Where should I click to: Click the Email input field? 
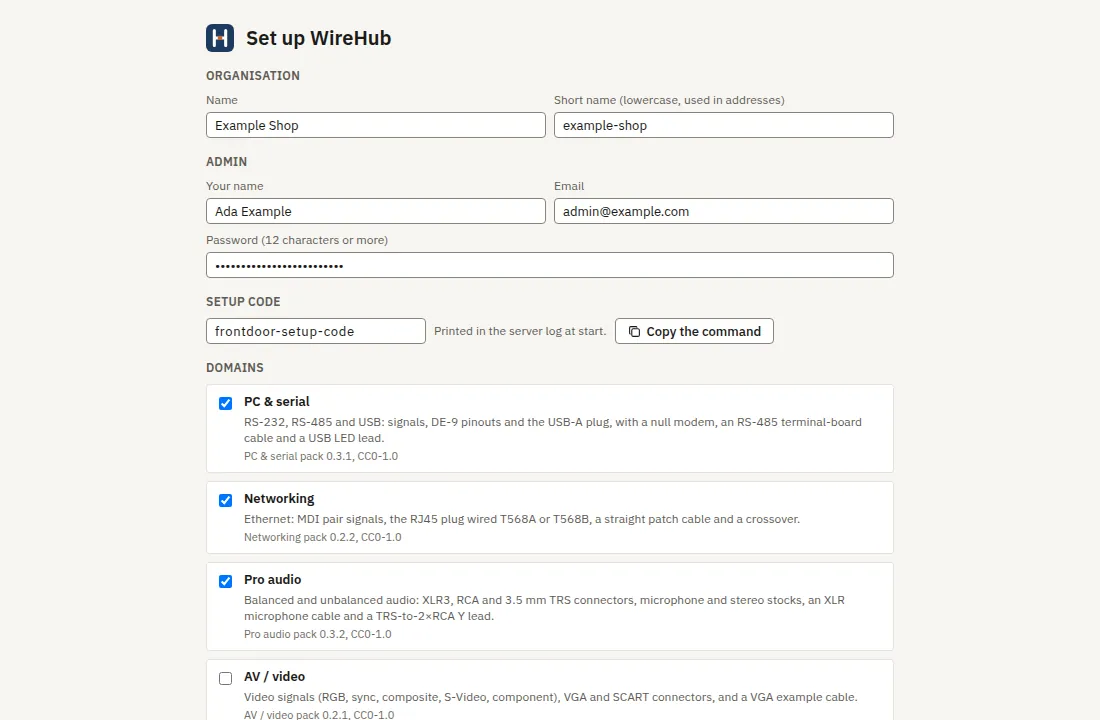[x=723, y=211]
